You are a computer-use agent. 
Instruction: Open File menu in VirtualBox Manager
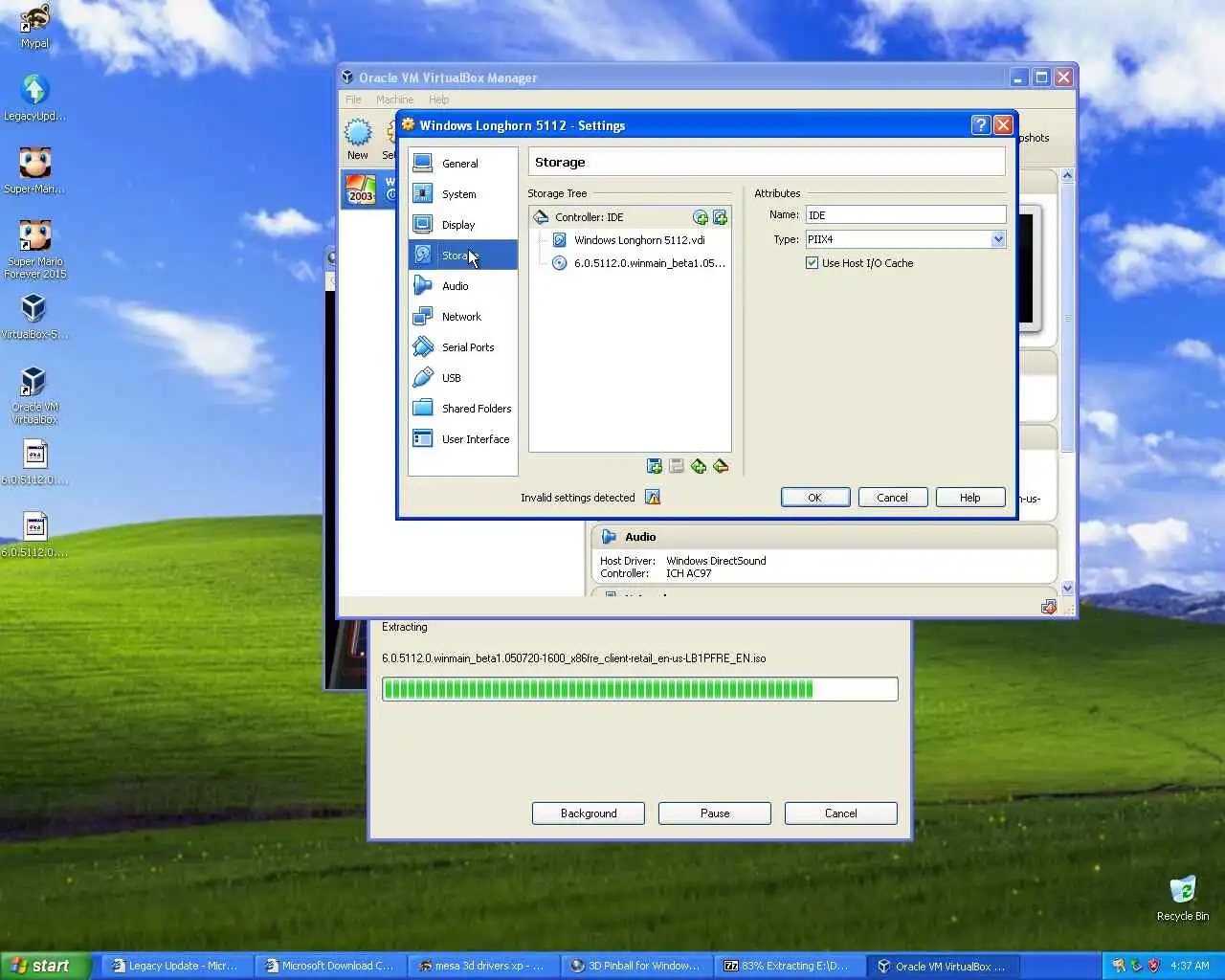(x=353, y=100)
